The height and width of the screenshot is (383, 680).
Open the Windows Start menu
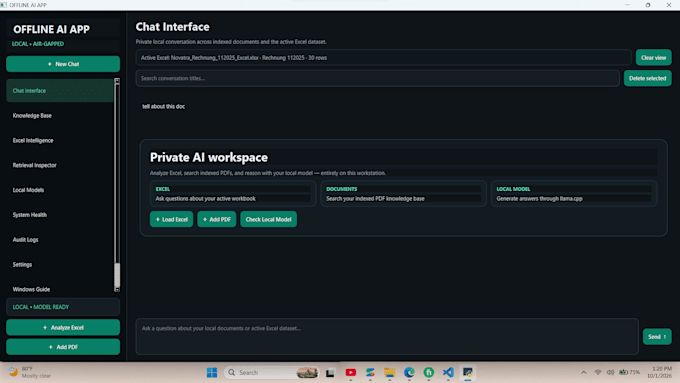tap(212, 373)
